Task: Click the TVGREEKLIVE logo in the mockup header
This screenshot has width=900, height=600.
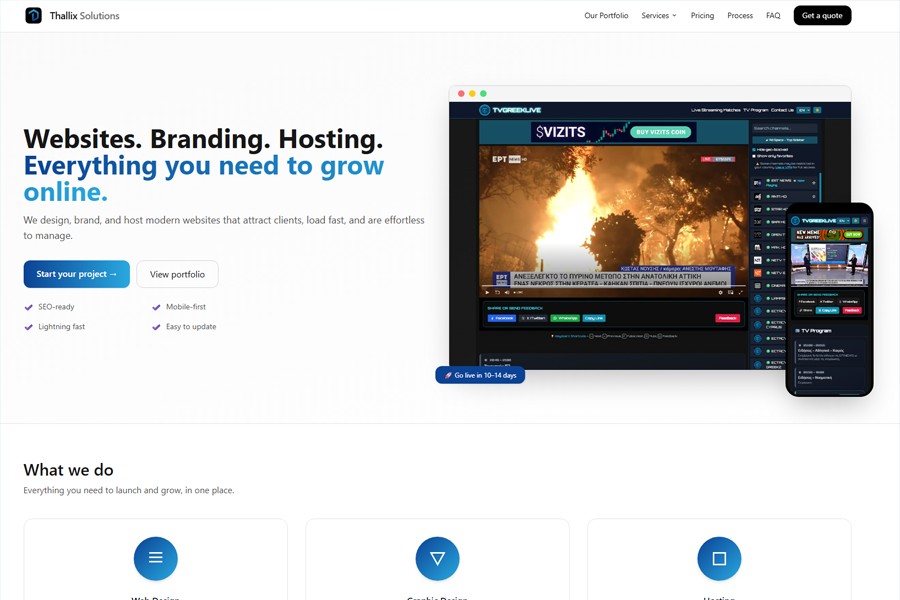Action: pos(508,110)
